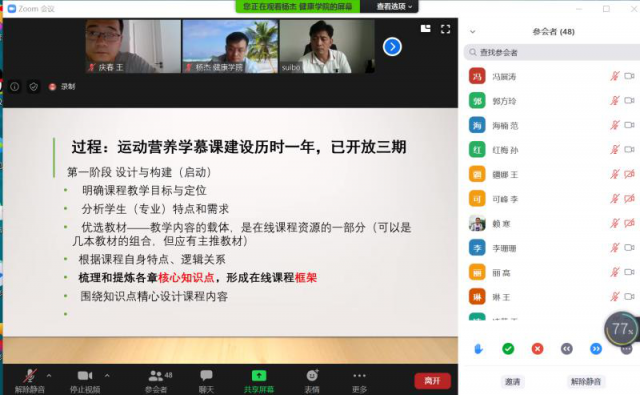
Task: Open the 更多 more menu
Action: coord(359,381)
